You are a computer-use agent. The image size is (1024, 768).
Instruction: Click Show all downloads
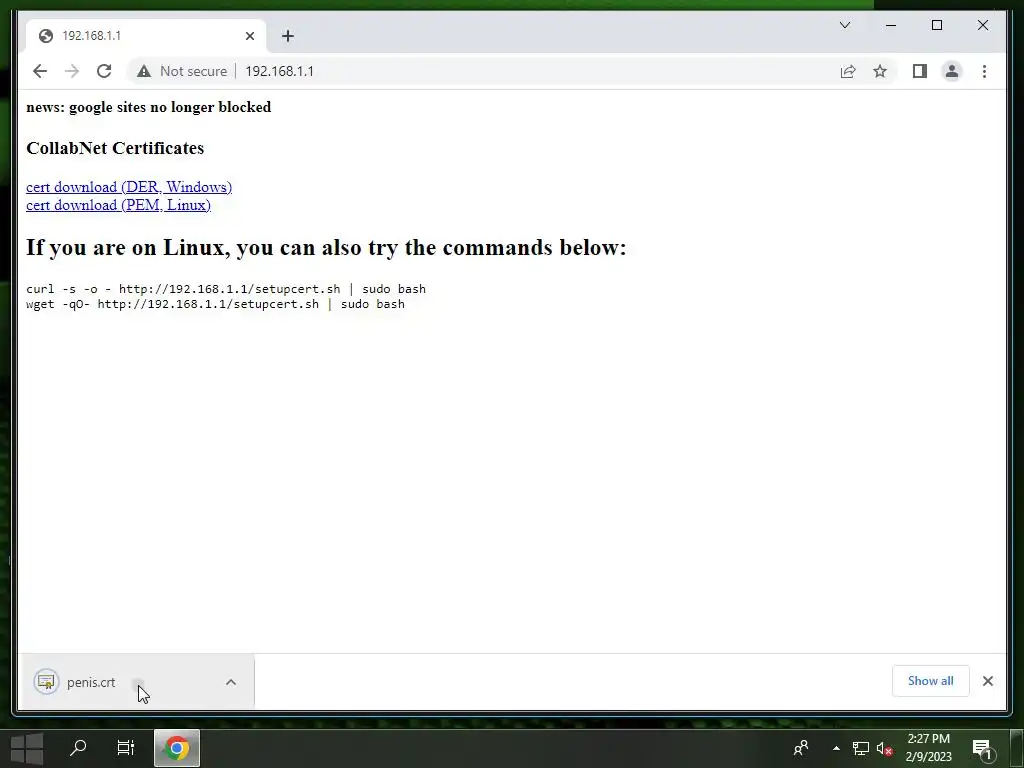tap(931, 681)
